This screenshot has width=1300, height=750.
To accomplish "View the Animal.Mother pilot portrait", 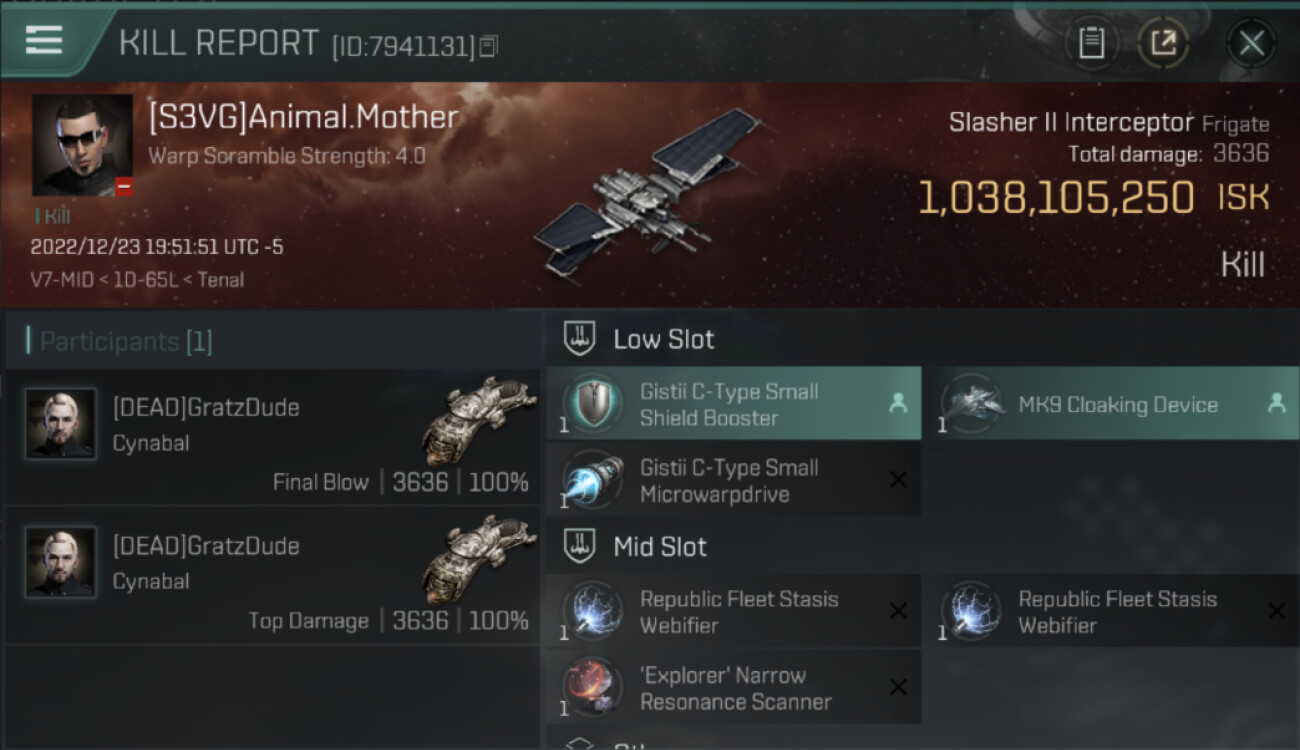I will coord(82,145).
